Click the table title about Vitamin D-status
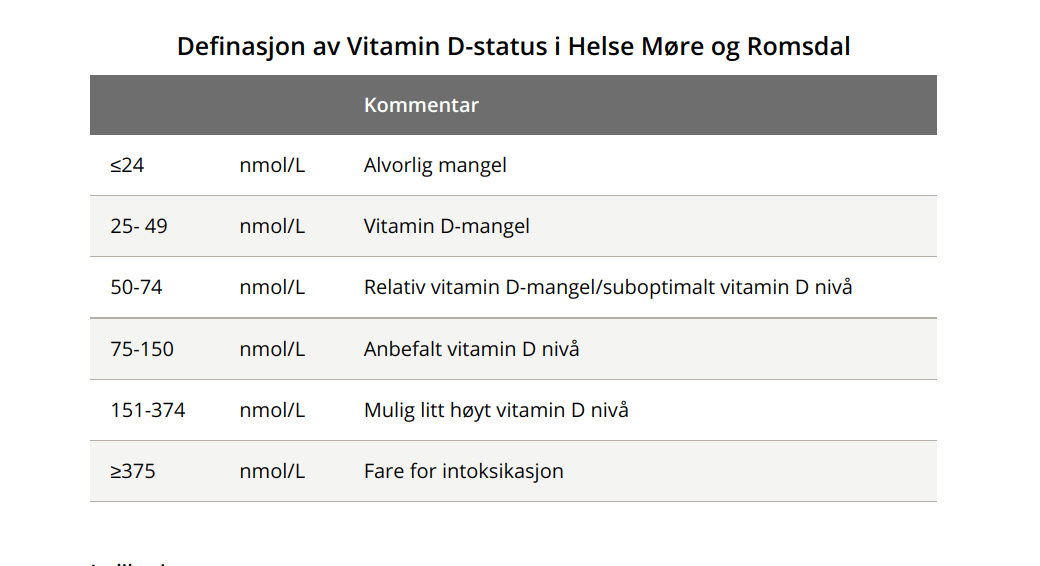The width and height of the screenshot is (1040, 566). click(513, 46)
